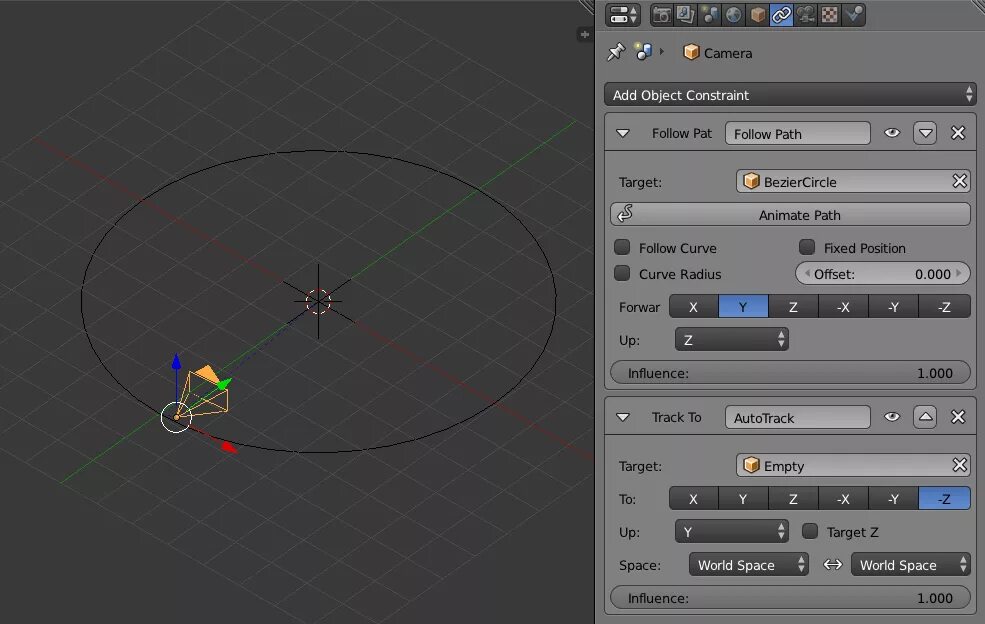Open World properties tab (globe icon)
Screen dimensions: 985x624
pos(733,14)
